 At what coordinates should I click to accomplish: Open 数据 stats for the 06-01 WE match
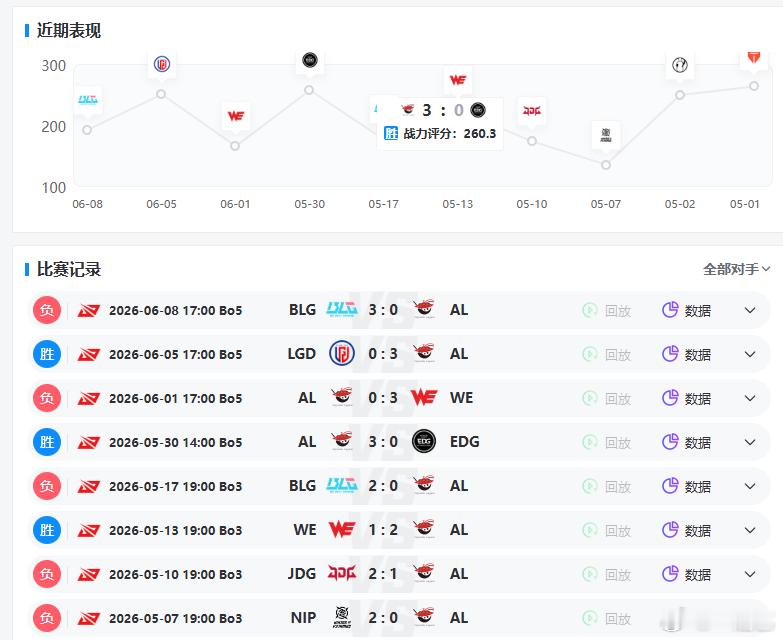coord(687,398)
